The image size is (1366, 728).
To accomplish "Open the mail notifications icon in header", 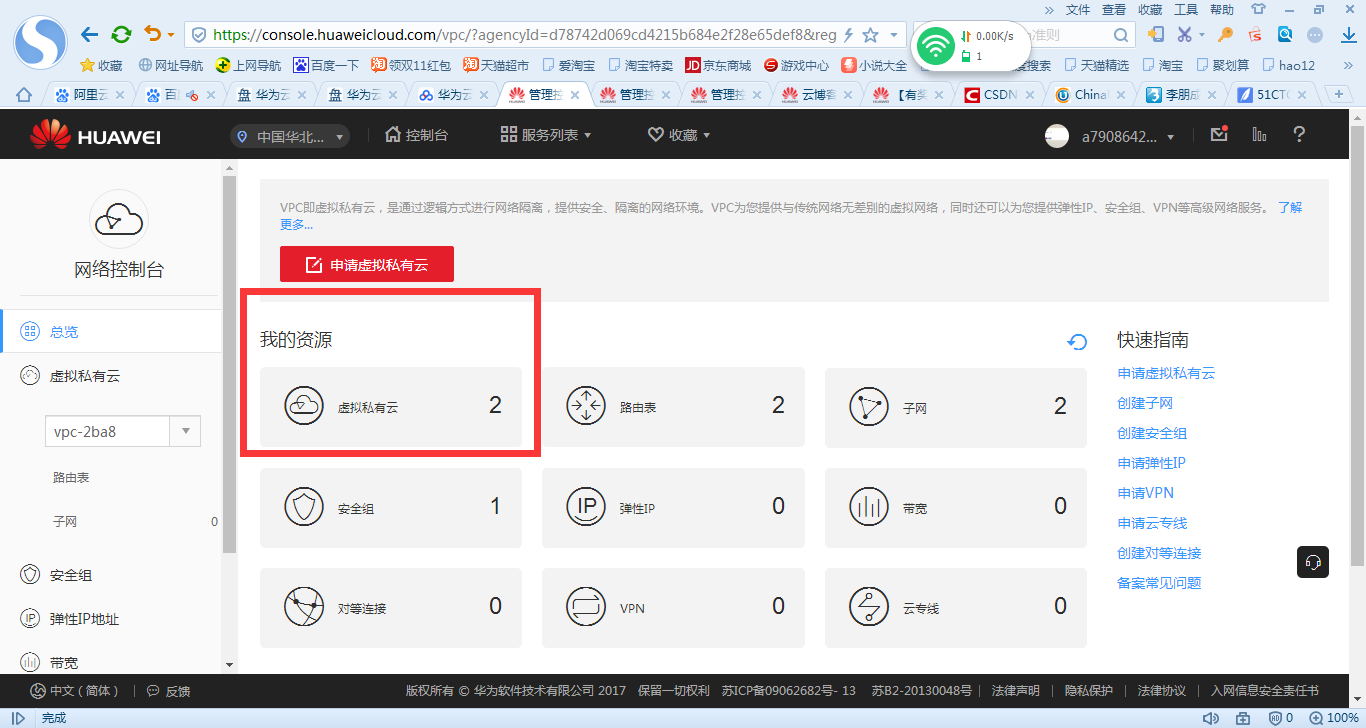I will pyautogui.click(x=1218, y=134).
